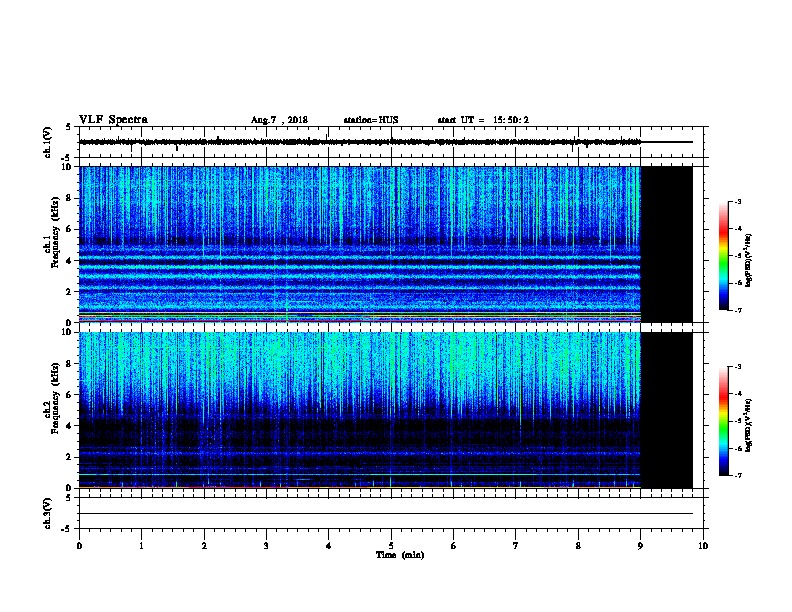The height and width of the screenshot is (612, 792).
Task: Pick the ch.1 spectrogram color scale bar
Action: (x=724, y=256)
